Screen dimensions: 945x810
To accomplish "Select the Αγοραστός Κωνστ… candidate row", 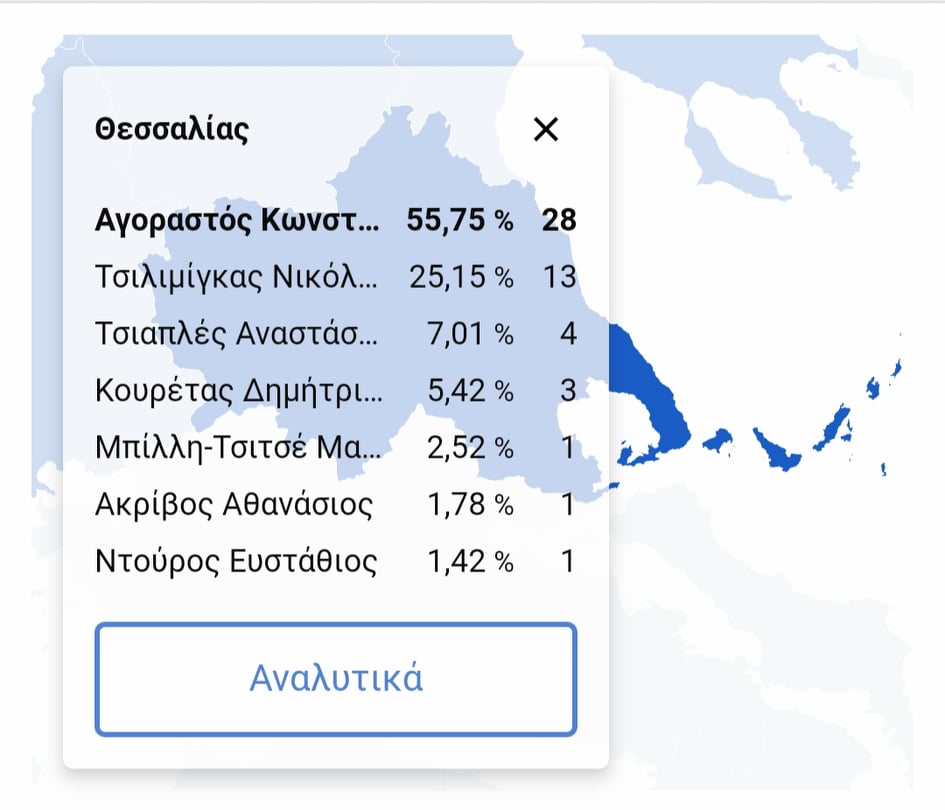I will tap(336, 220).
